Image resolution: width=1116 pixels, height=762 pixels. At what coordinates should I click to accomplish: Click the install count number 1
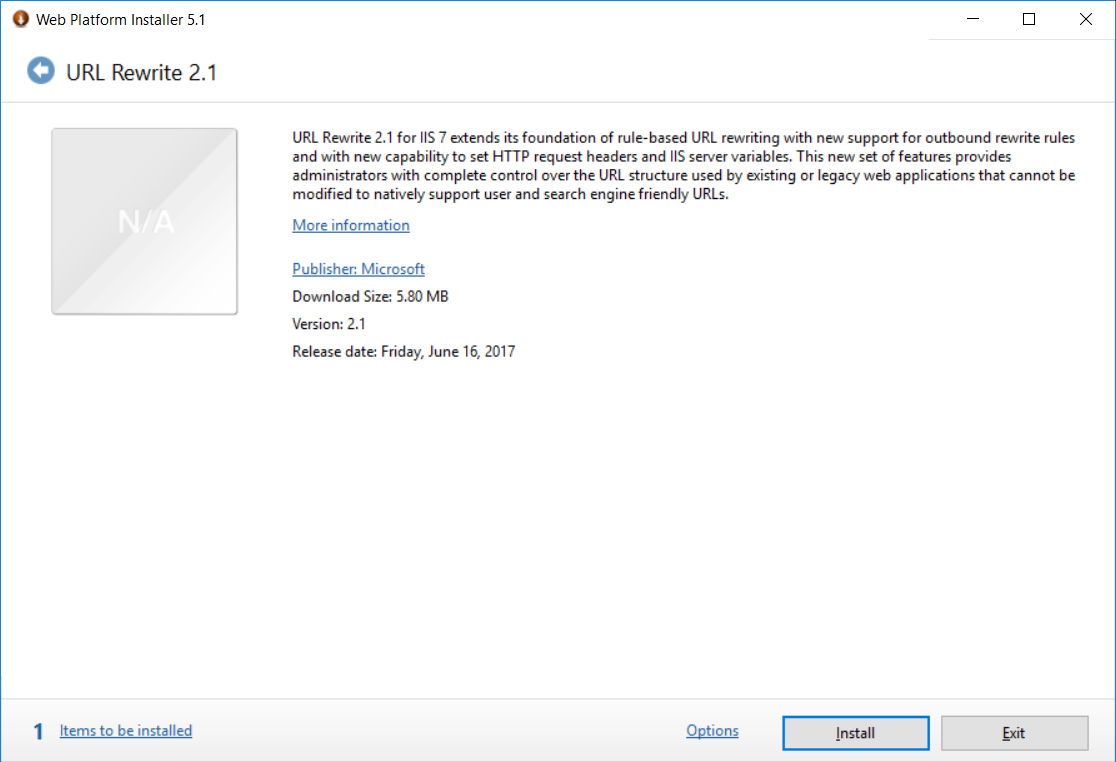(39, 732)
